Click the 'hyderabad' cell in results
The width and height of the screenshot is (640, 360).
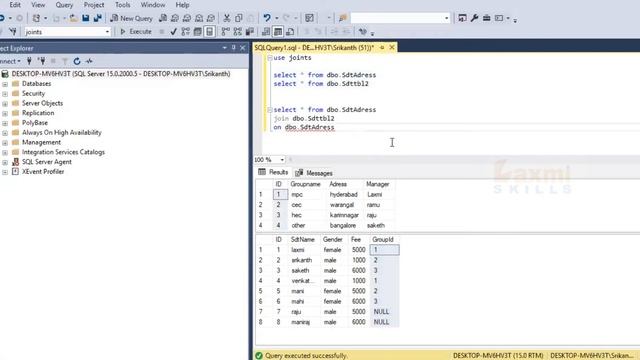pos(343,194)
